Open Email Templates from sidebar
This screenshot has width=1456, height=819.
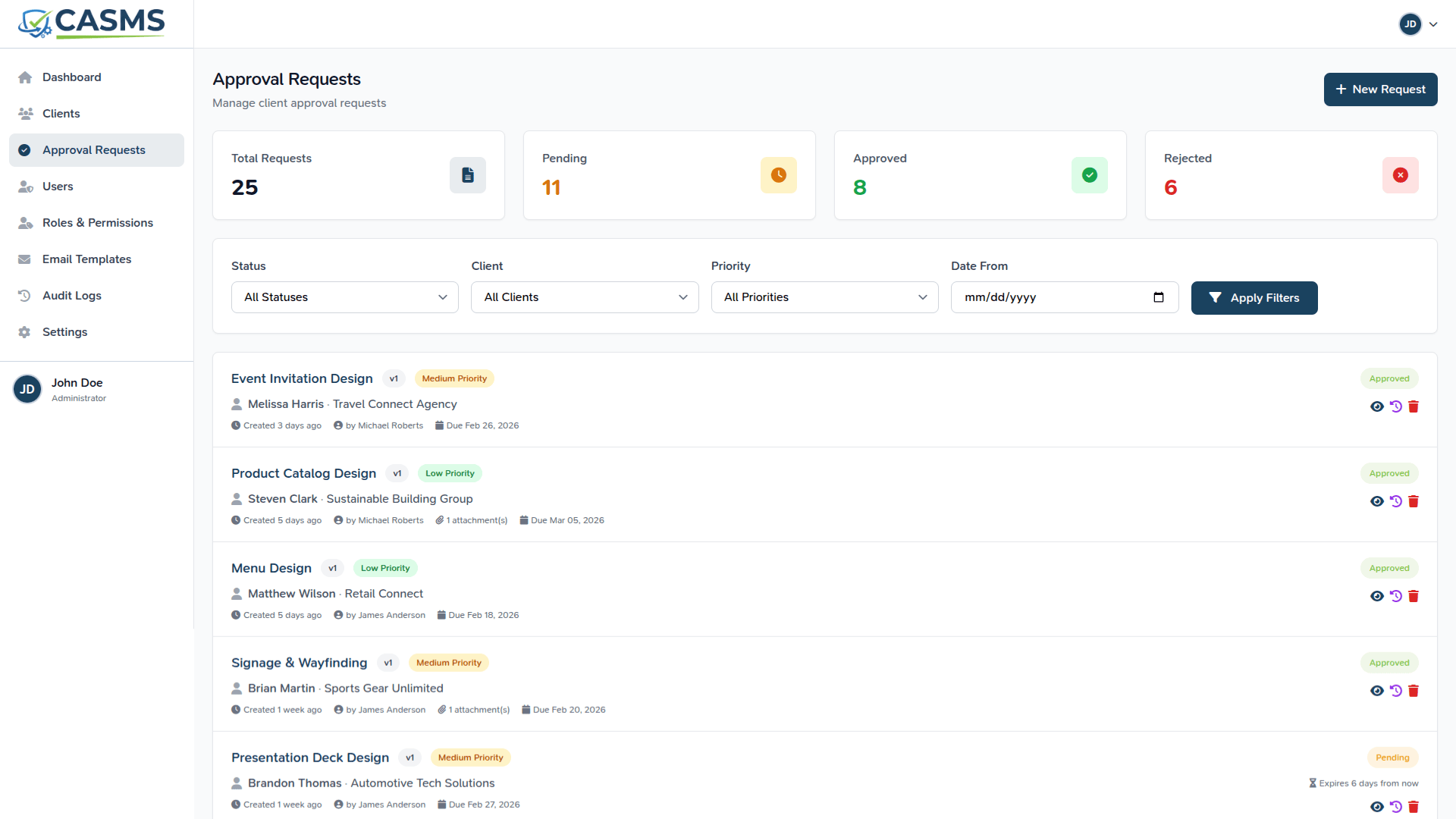point(86,259)
